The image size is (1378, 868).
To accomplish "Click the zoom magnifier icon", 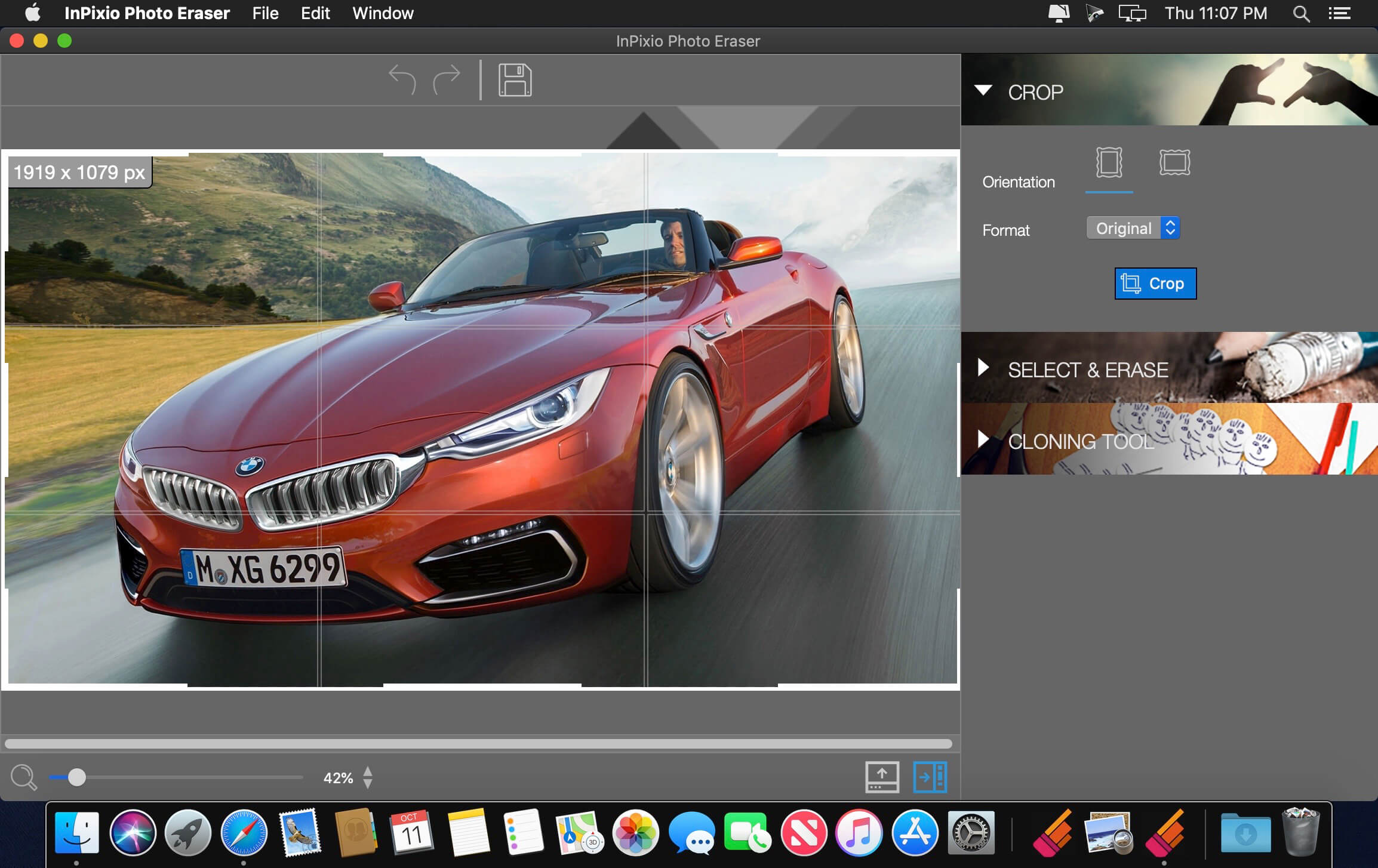I will click(21, 778).
